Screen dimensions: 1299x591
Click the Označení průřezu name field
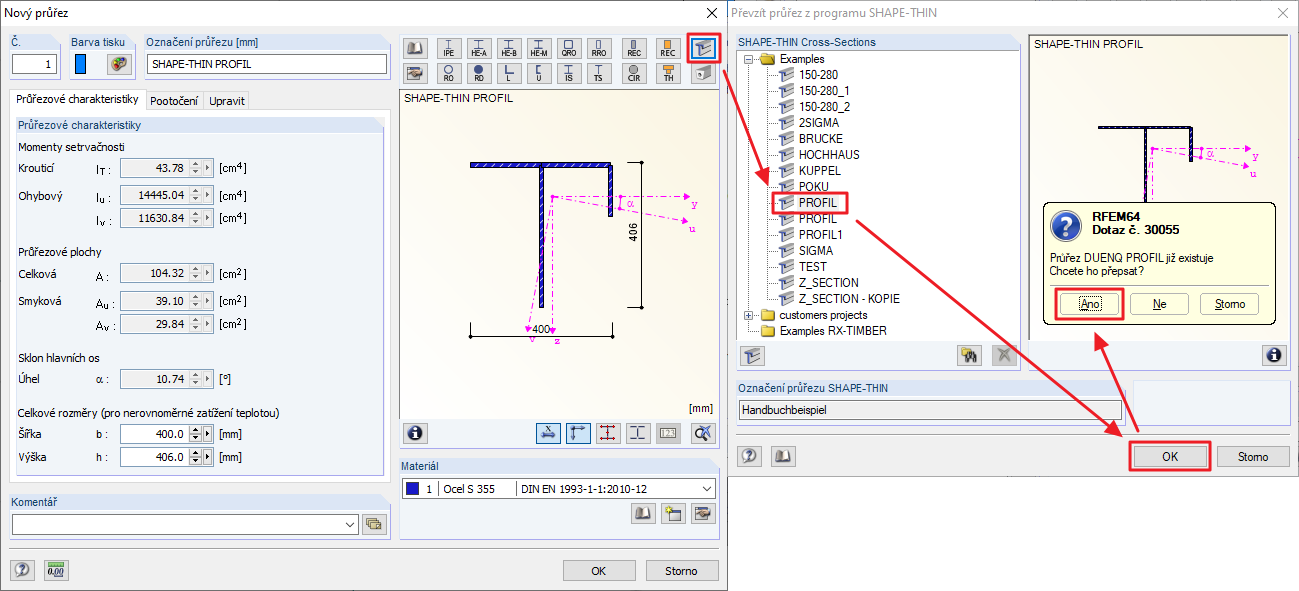267,64
